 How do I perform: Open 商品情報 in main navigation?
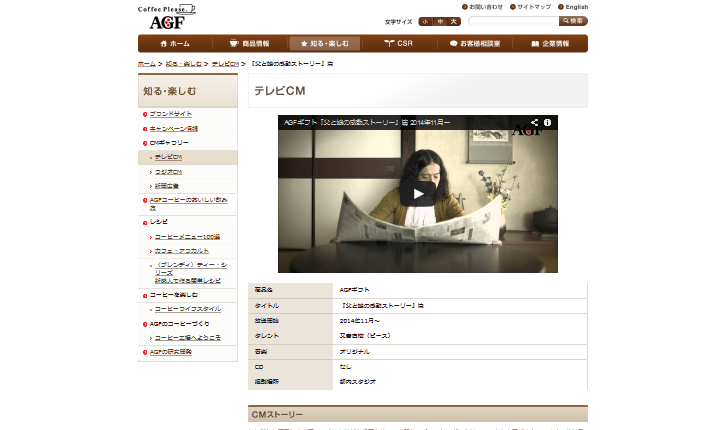(x=250, y=44)
